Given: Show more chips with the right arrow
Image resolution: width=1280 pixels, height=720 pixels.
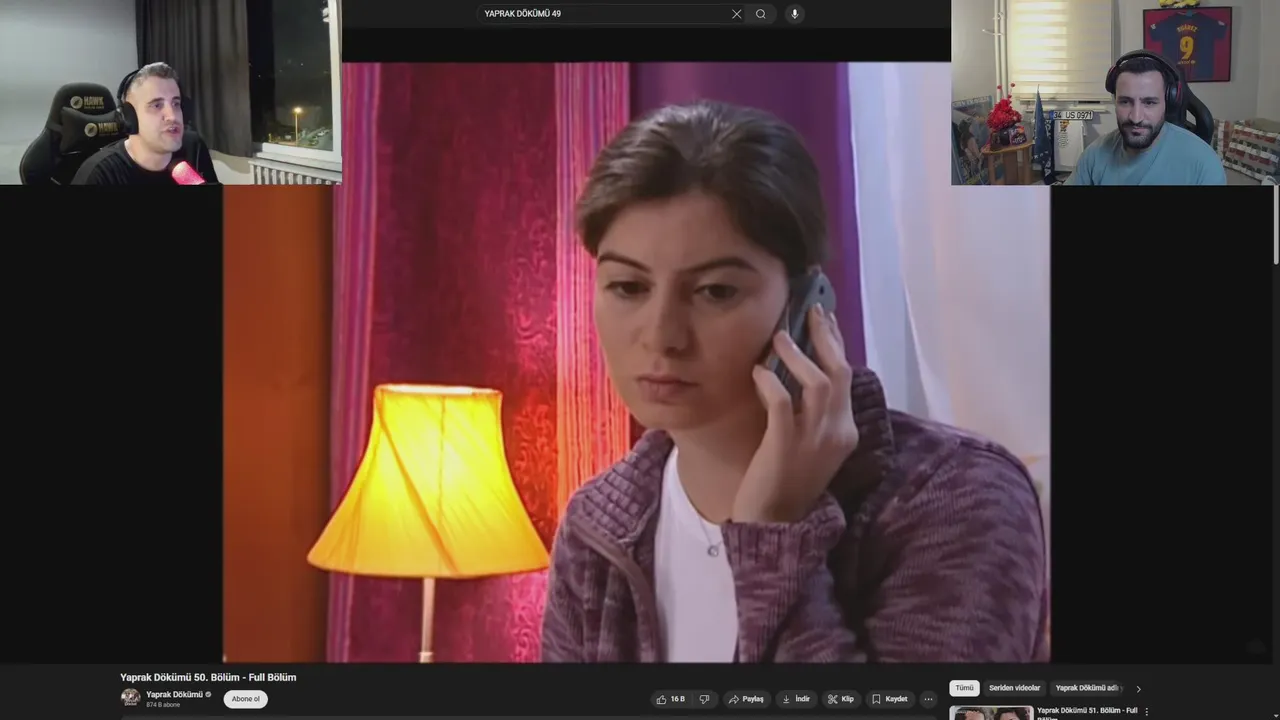Looking at the screenshot, I should point(1138,688).
